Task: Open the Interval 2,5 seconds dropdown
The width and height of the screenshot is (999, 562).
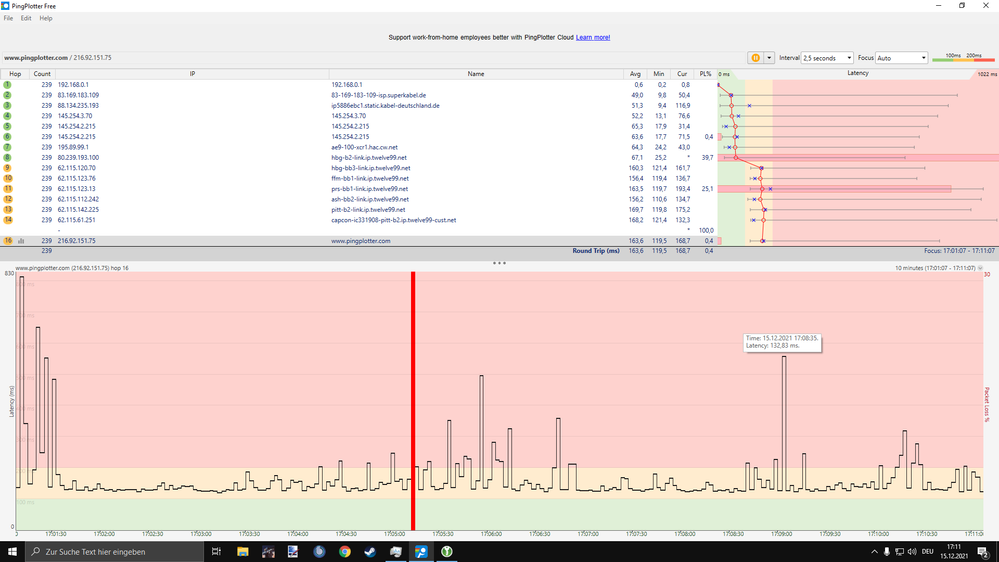Action: pyautogui.click(x=827, y=58)
